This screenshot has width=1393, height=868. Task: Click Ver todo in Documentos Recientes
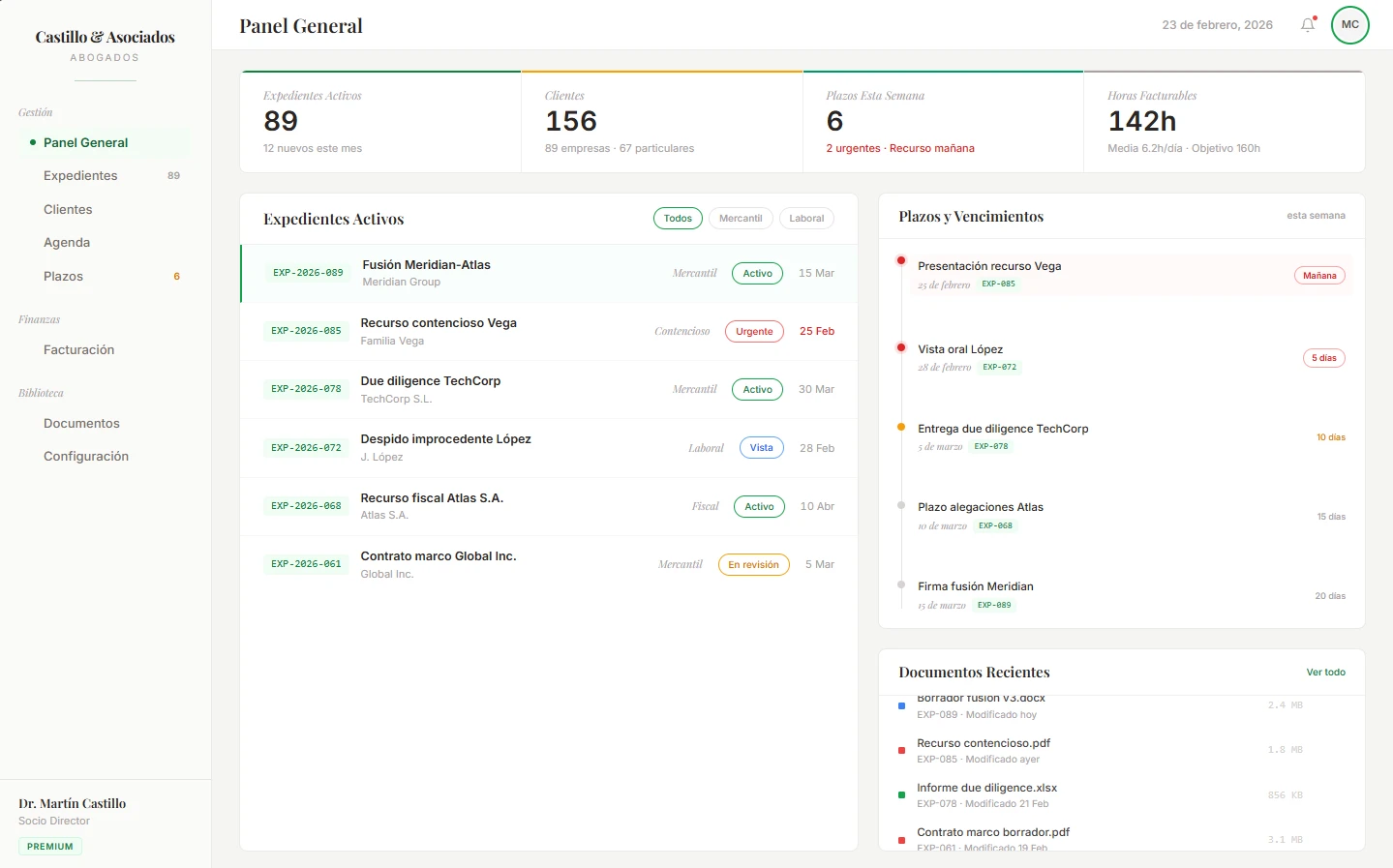[1325, 673]
